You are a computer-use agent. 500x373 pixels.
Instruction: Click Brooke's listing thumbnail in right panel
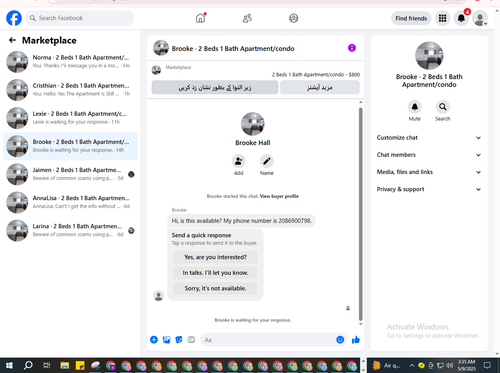click(x=429, y=56)
